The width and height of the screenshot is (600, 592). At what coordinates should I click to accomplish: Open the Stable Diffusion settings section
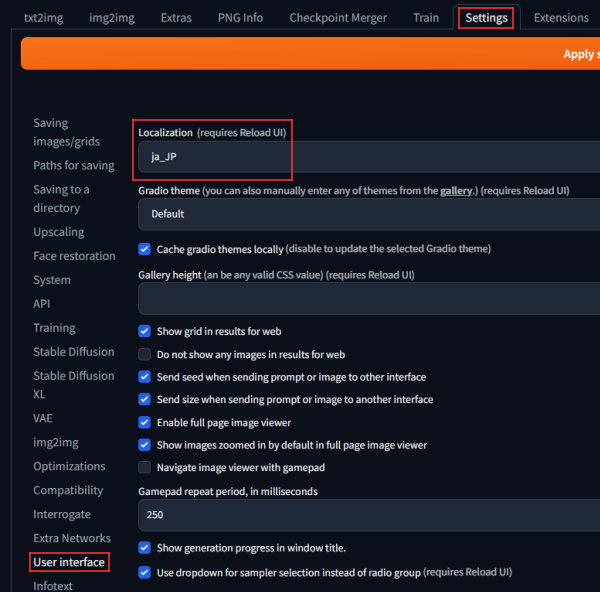tap(74, 352)
